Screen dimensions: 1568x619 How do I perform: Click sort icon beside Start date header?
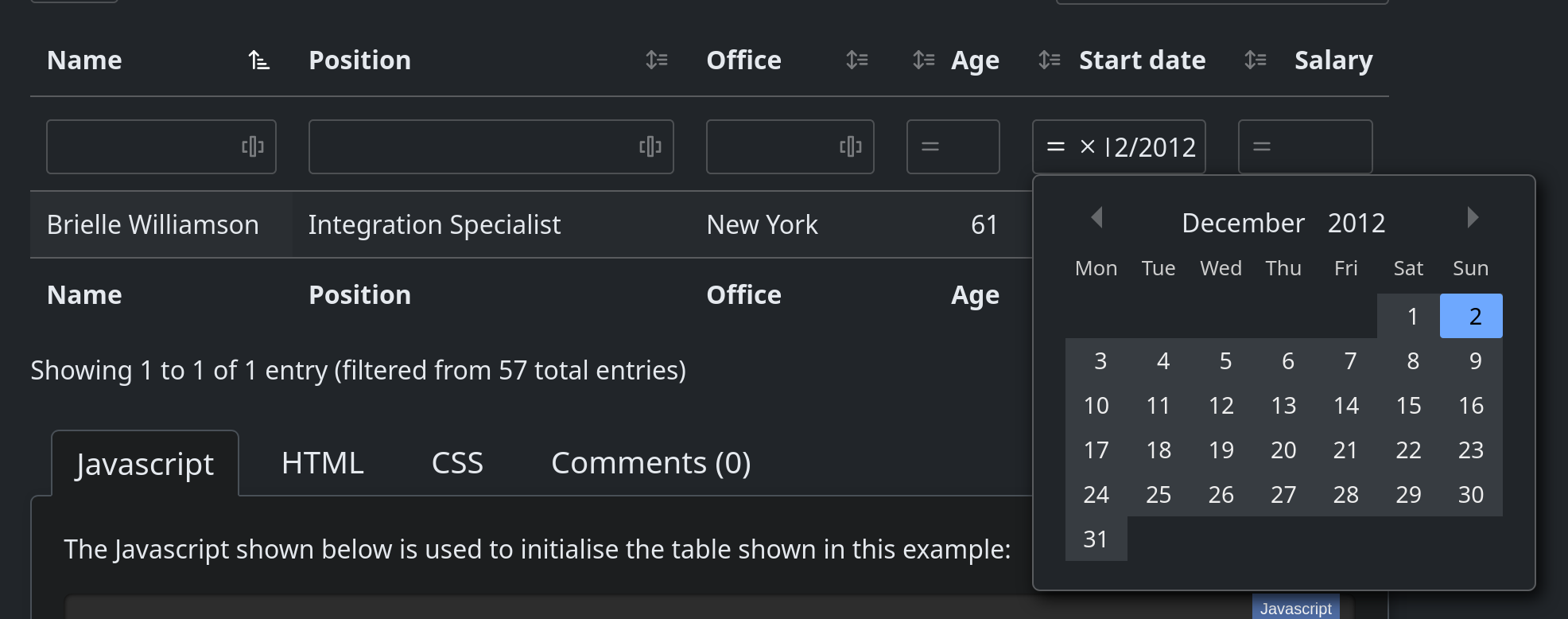point(1049,60)
